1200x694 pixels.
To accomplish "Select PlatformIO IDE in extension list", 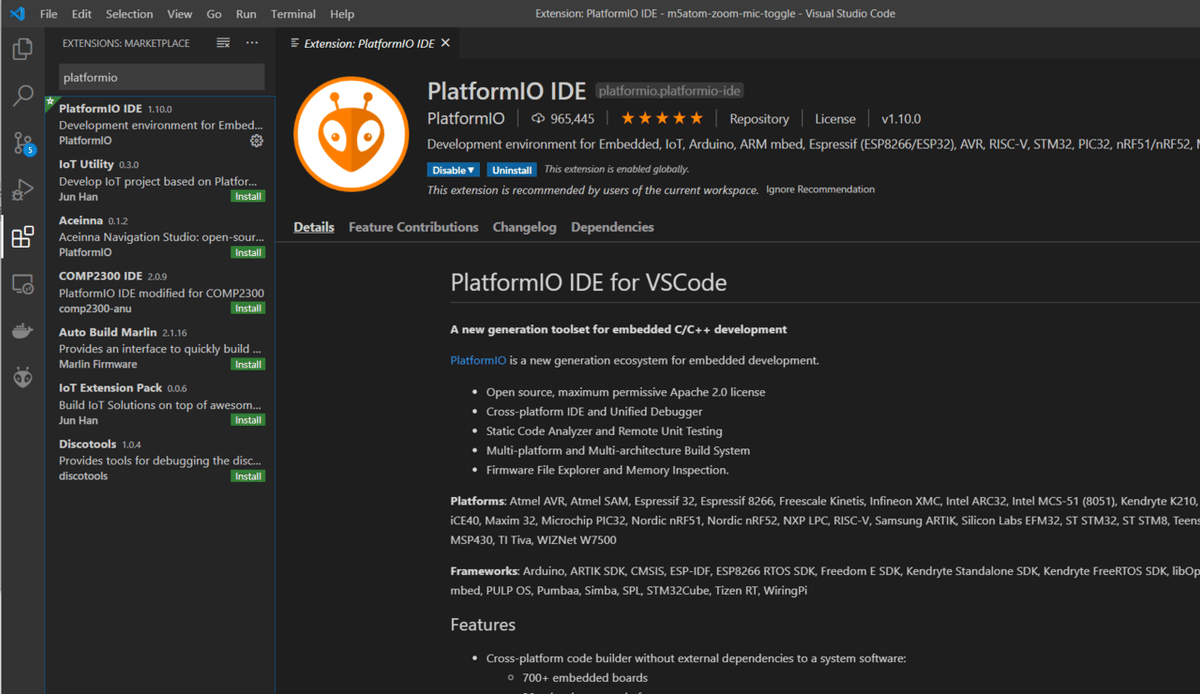I will 160,124.
